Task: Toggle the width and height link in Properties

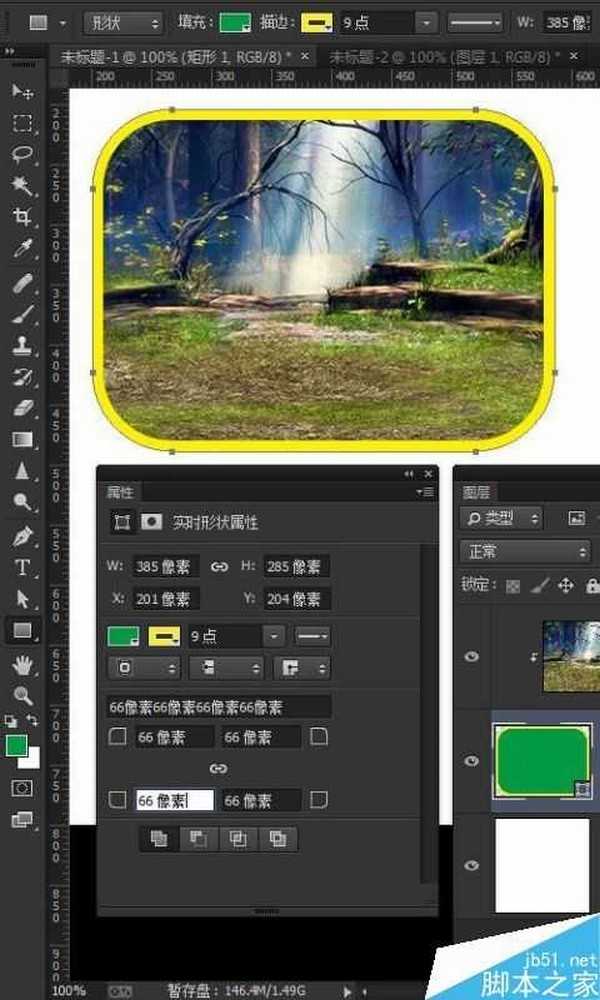Action: point(219,567)
